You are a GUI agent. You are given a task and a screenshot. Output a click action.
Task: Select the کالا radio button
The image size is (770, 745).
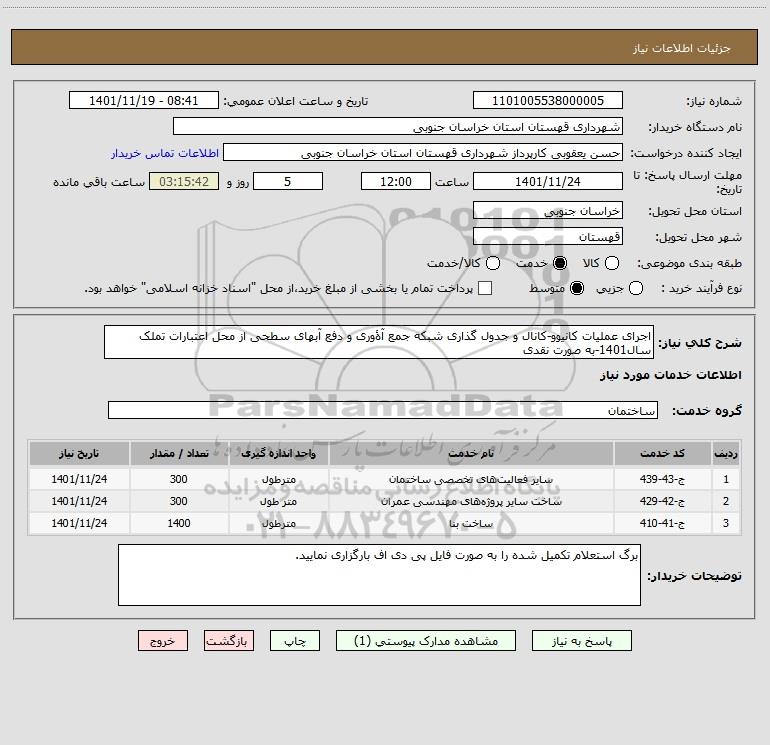(x=612, y=263)
